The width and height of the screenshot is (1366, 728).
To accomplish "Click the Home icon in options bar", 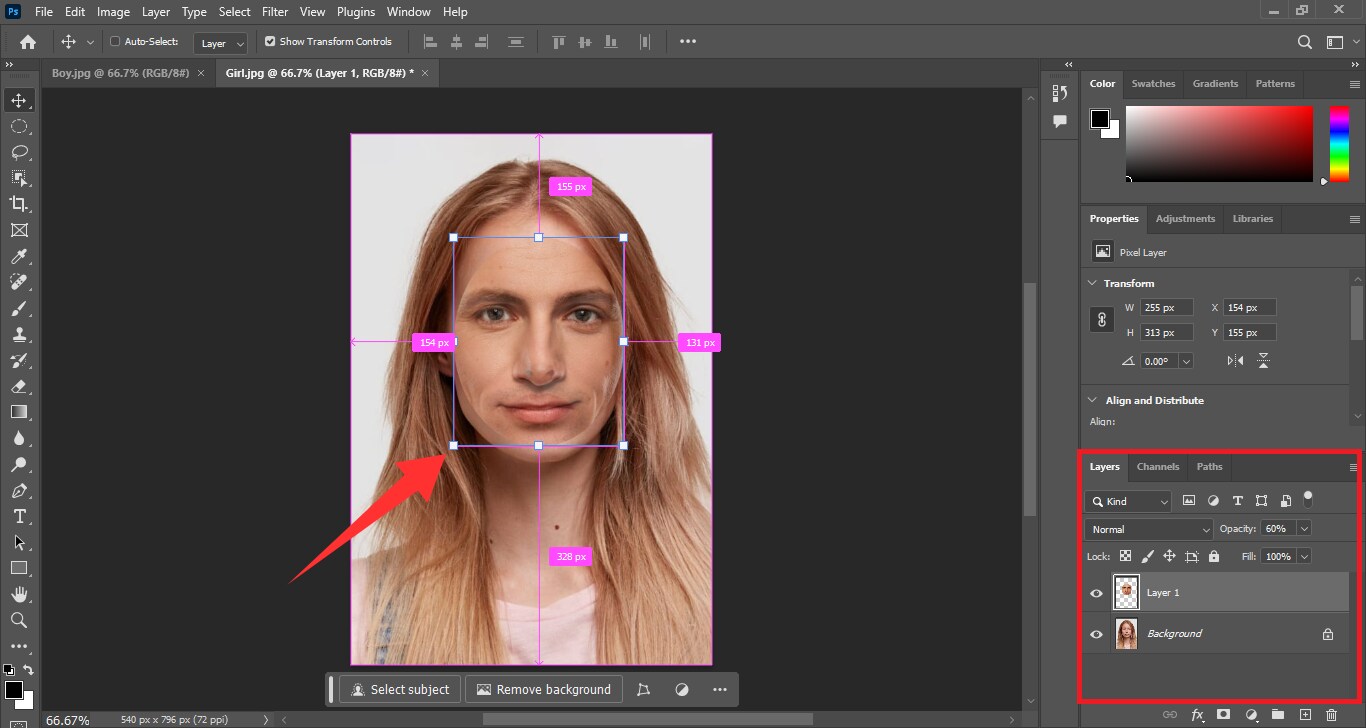I will pos(28,42).
